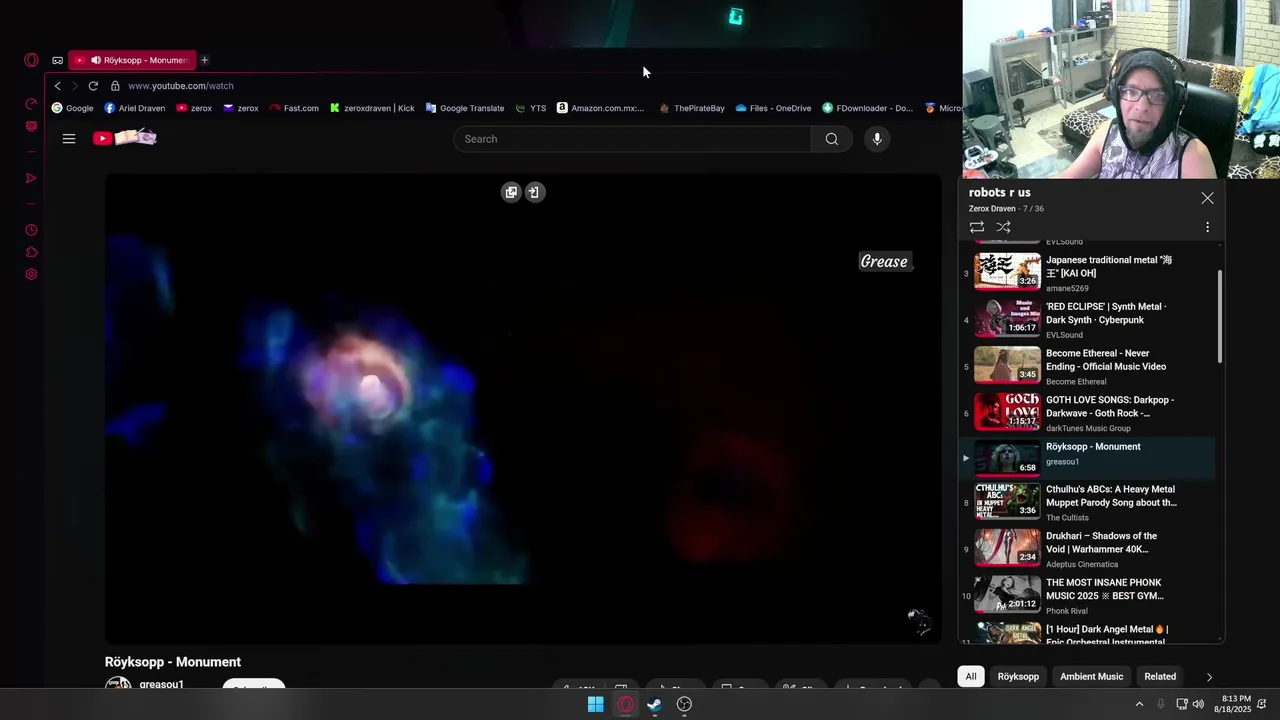
Task: Open playlist three-dot options menu
Action: [1207, 227]
